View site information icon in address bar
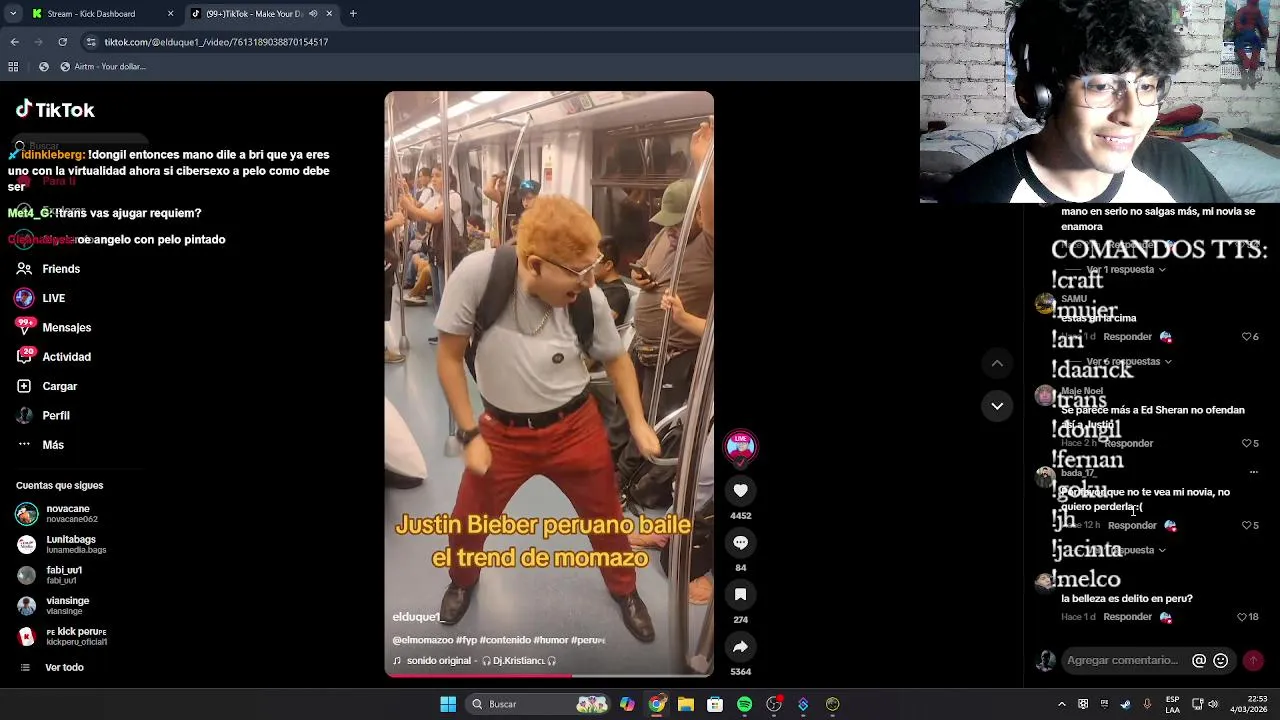 (x=91, y=42)
